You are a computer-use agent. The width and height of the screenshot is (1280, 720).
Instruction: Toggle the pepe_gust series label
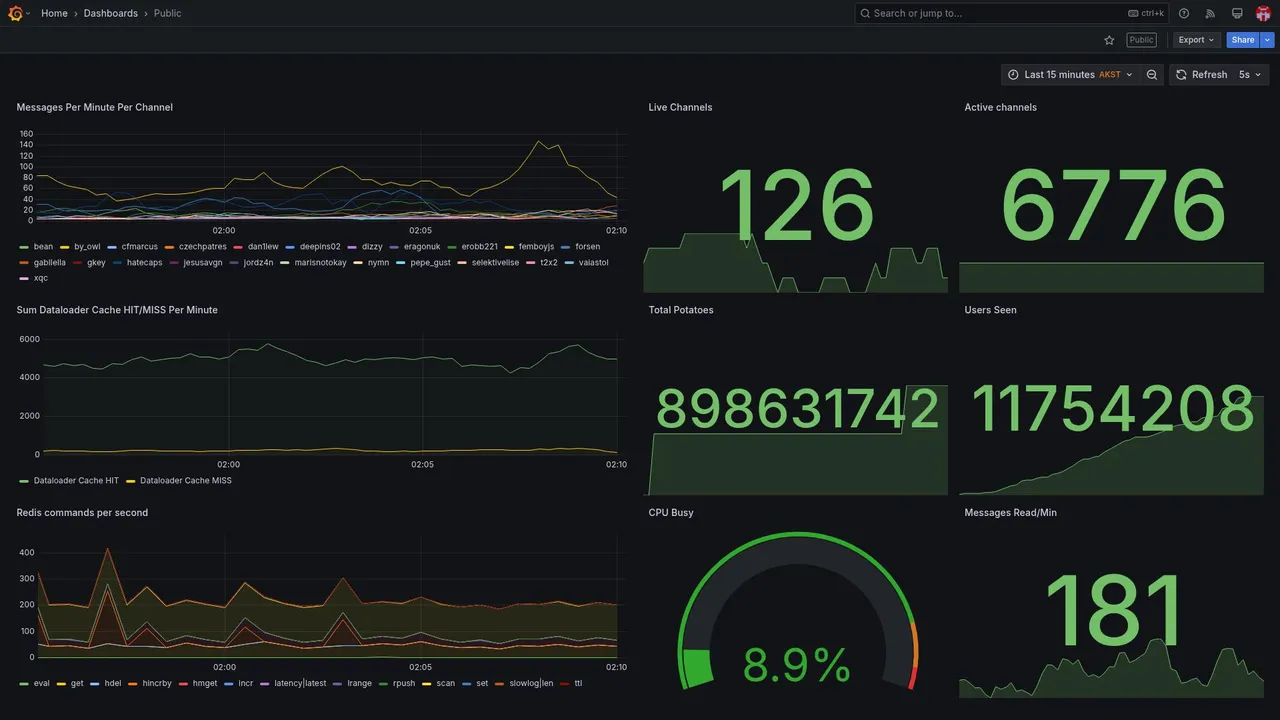click(431, 263)
